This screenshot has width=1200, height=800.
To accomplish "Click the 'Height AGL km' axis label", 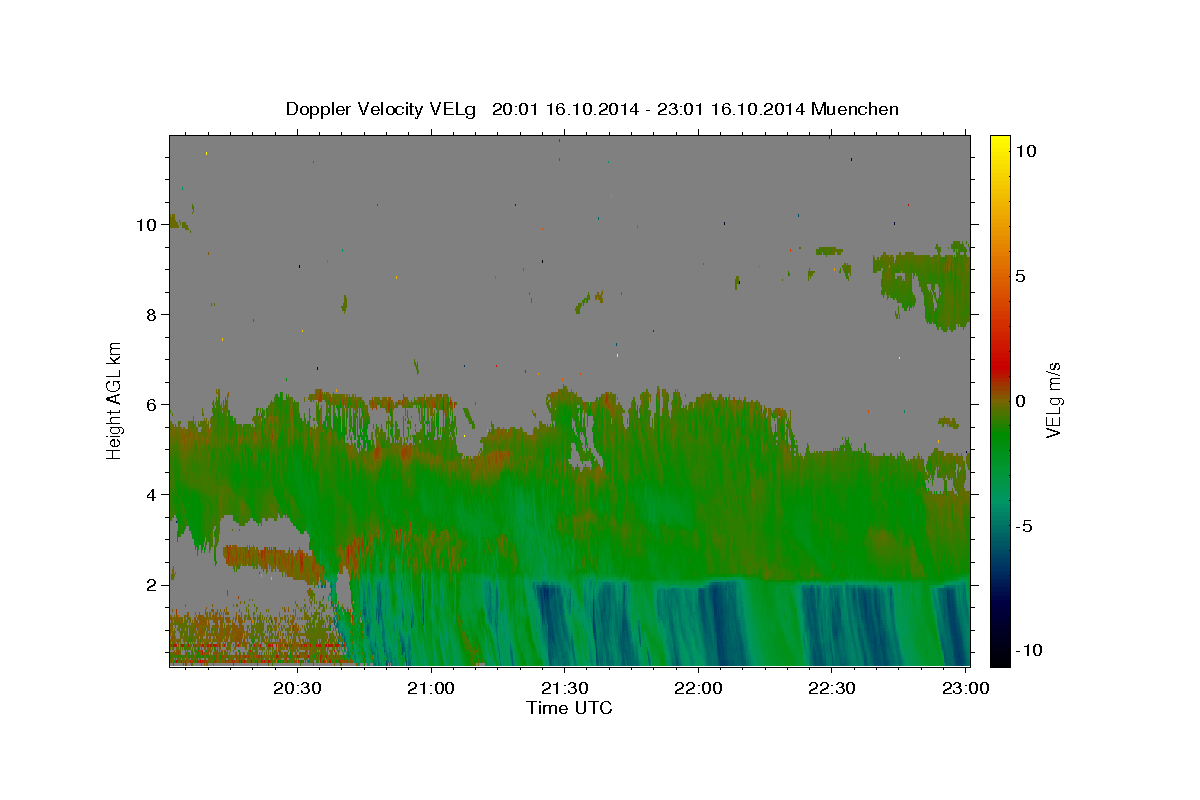I will pos(115,399).
